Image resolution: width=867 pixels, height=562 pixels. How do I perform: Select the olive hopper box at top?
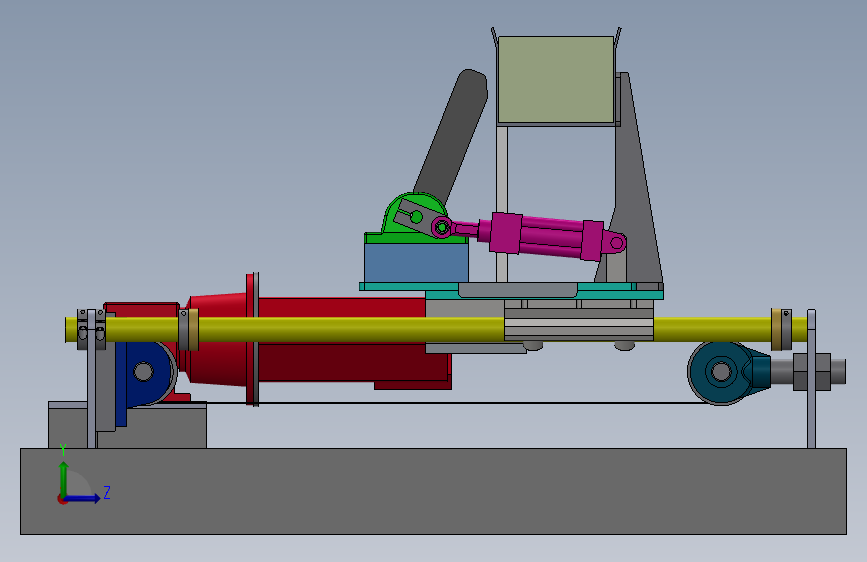click(x=556, y=80)
